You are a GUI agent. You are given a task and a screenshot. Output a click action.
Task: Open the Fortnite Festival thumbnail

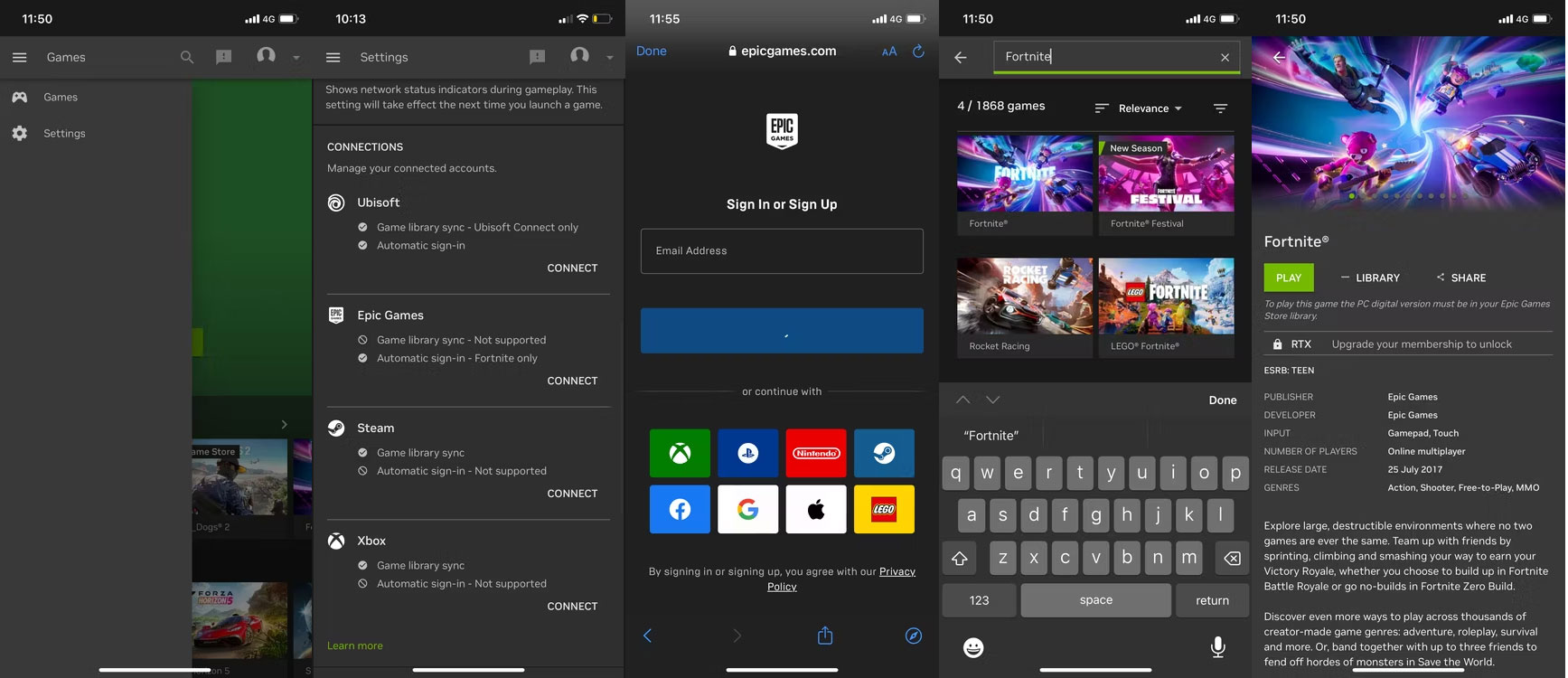coord(1166,174)
